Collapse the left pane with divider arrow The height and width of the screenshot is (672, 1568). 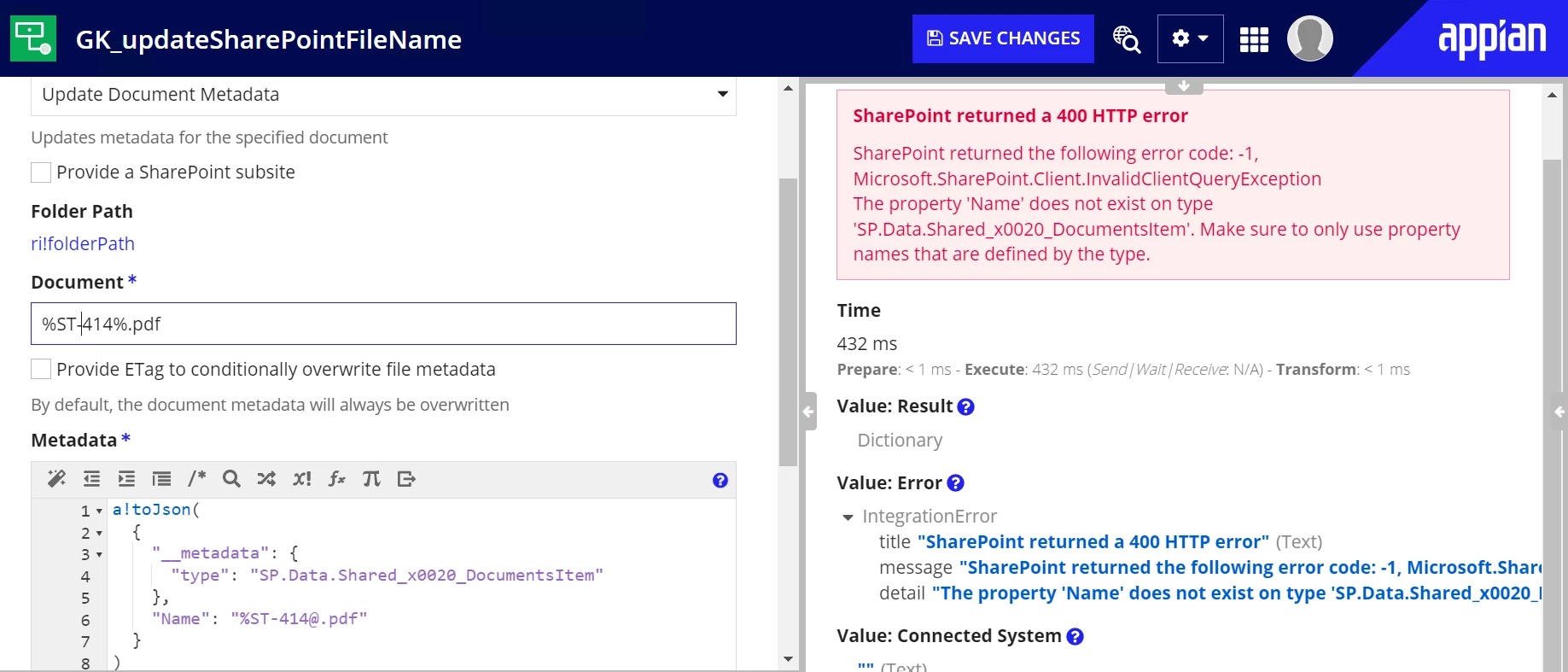click(x=808, y=412)
